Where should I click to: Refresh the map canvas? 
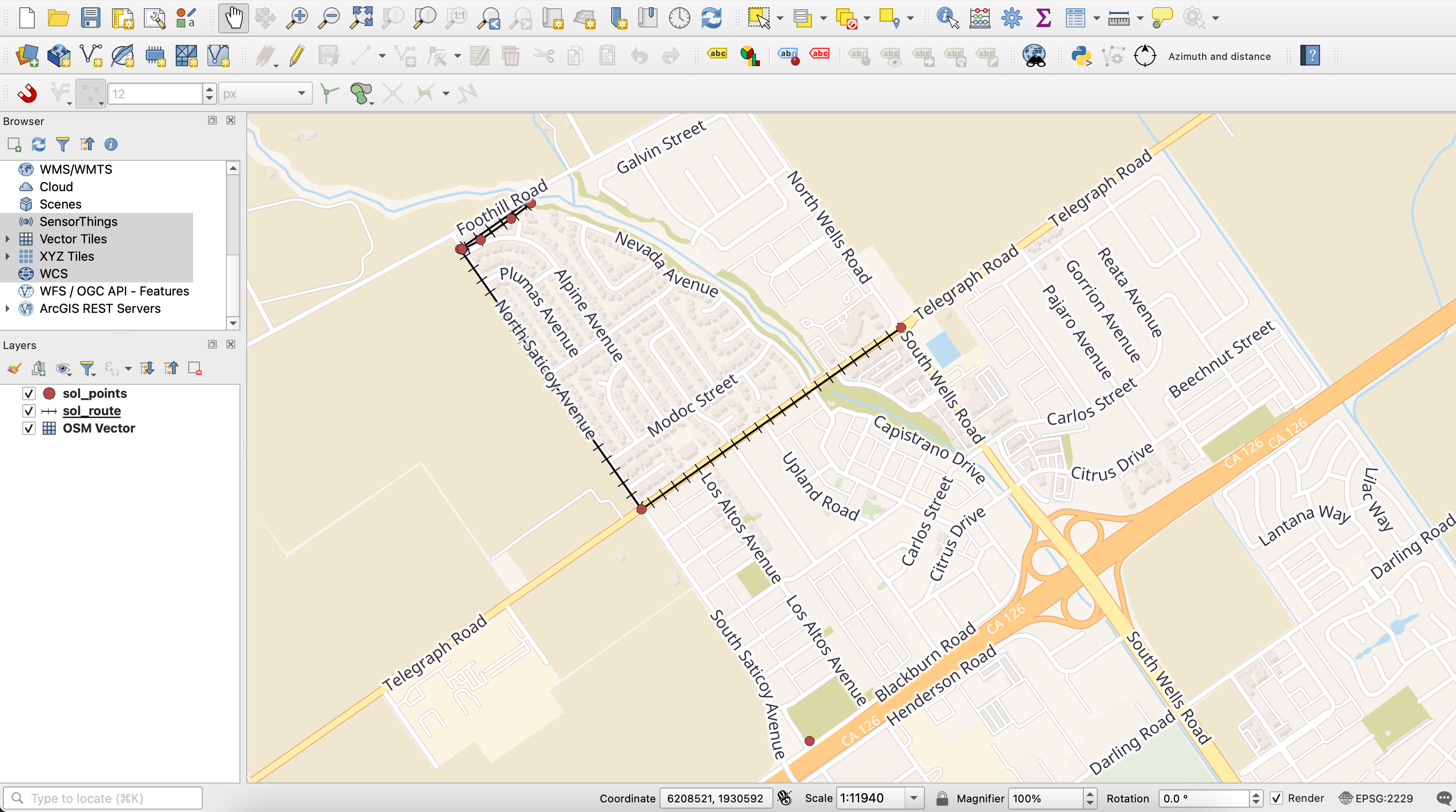click(x=712, y=18)
